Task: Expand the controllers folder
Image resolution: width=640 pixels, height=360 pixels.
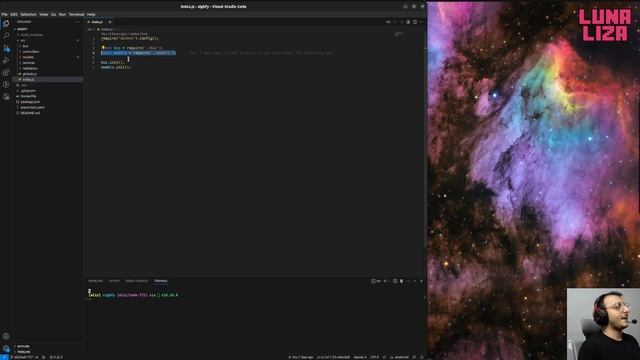Action: pyautogui.click(x=31, y=52)
